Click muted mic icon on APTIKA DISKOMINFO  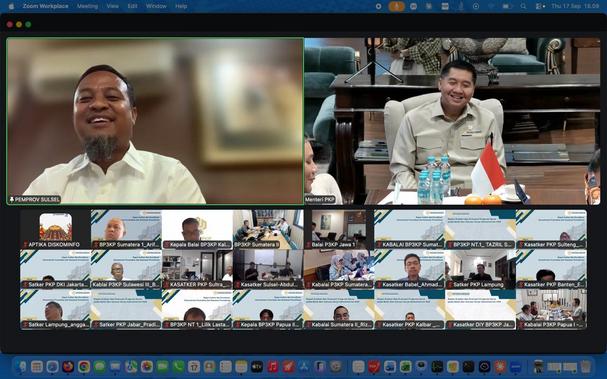(x=26, y=245)
